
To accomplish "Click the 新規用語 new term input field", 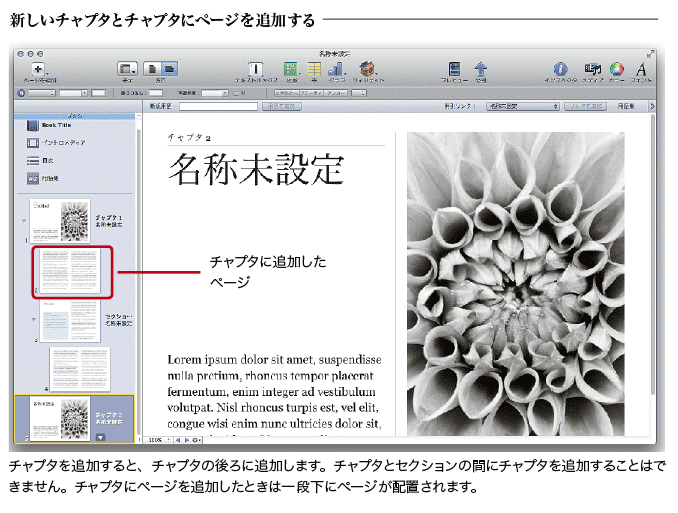I will [218, 106].
